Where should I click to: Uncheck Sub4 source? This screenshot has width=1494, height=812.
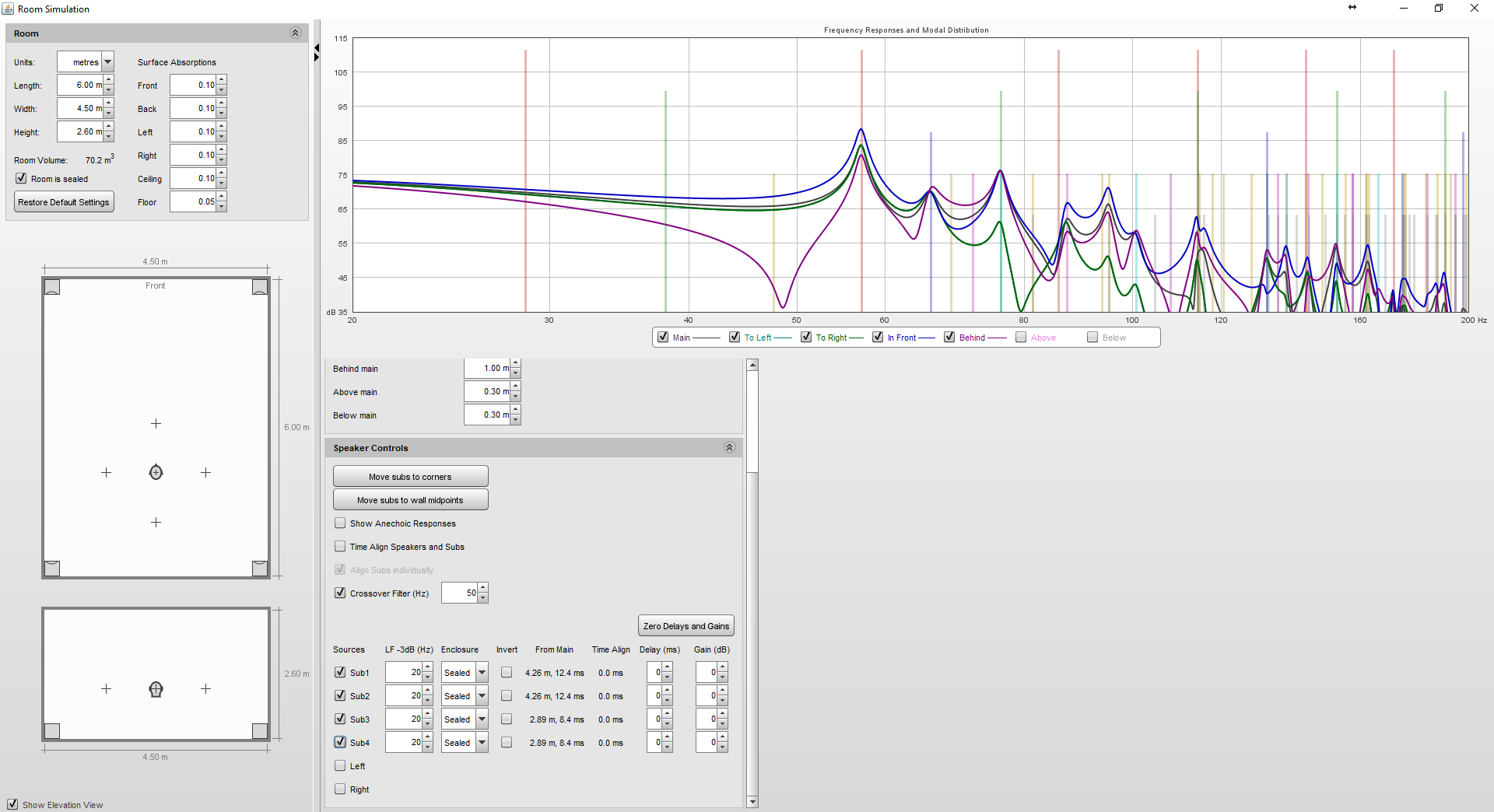[x=340, y=742]
